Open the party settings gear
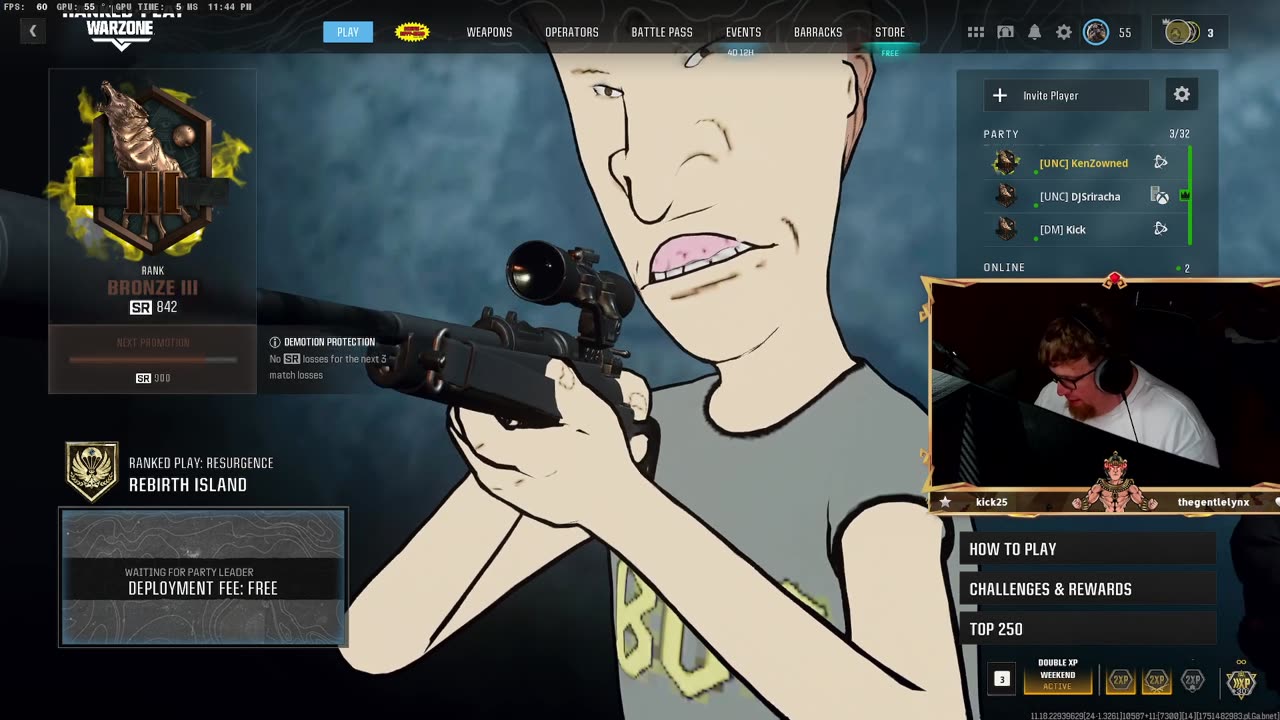The image size is (1280, 720). pos(1182,94)
